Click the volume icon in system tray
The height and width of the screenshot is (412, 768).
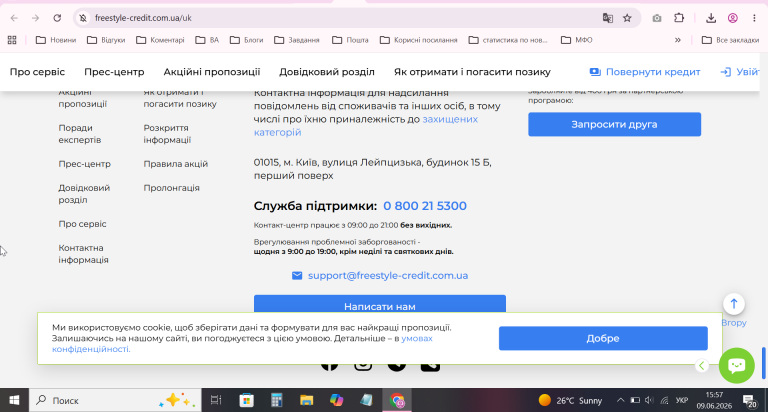pos(649,400)
